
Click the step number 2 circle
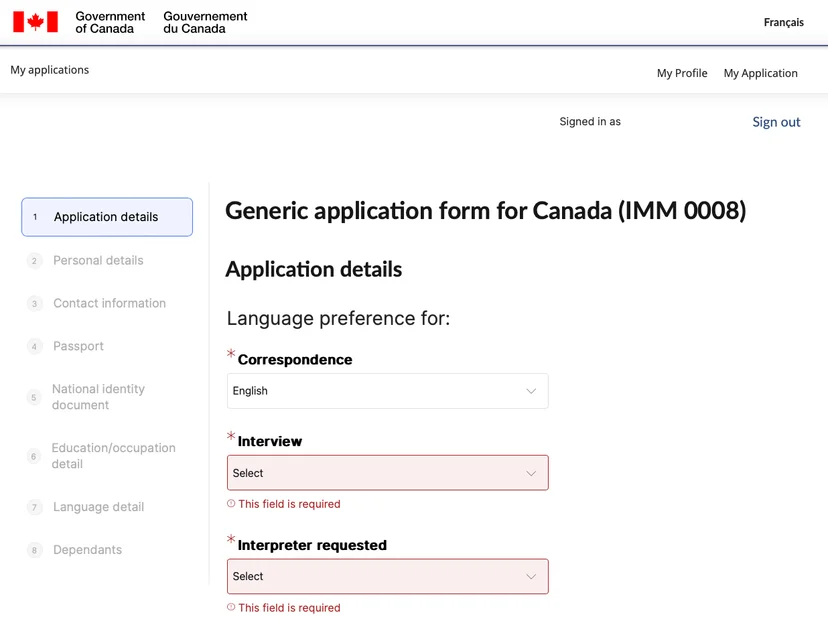point(34,261)
